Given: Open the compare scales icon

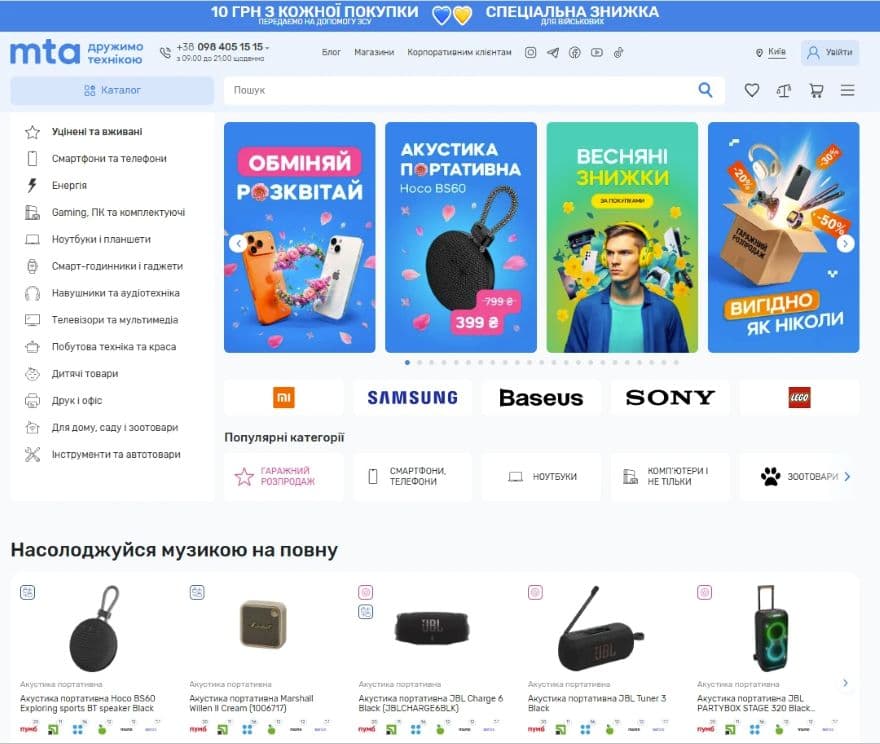Looking at the screenshot, I should 784,90.
